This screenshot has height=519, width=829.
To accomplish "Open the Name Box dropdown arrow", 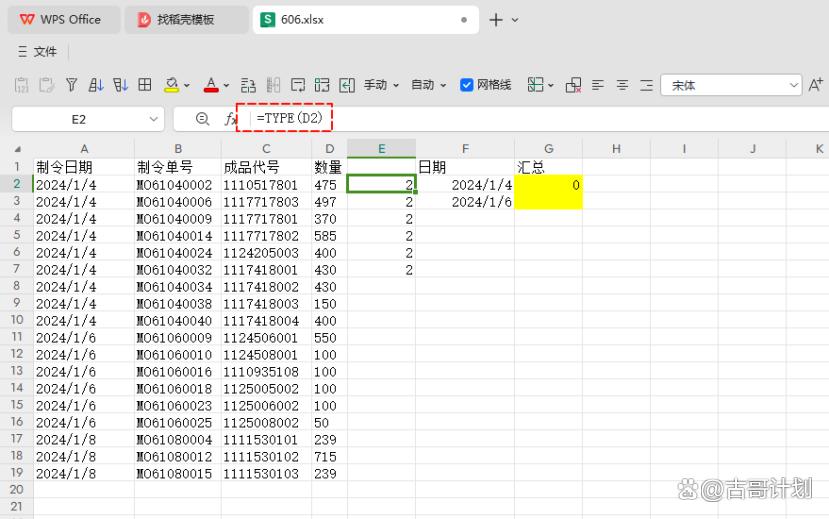I will click(x=153, y=119).
